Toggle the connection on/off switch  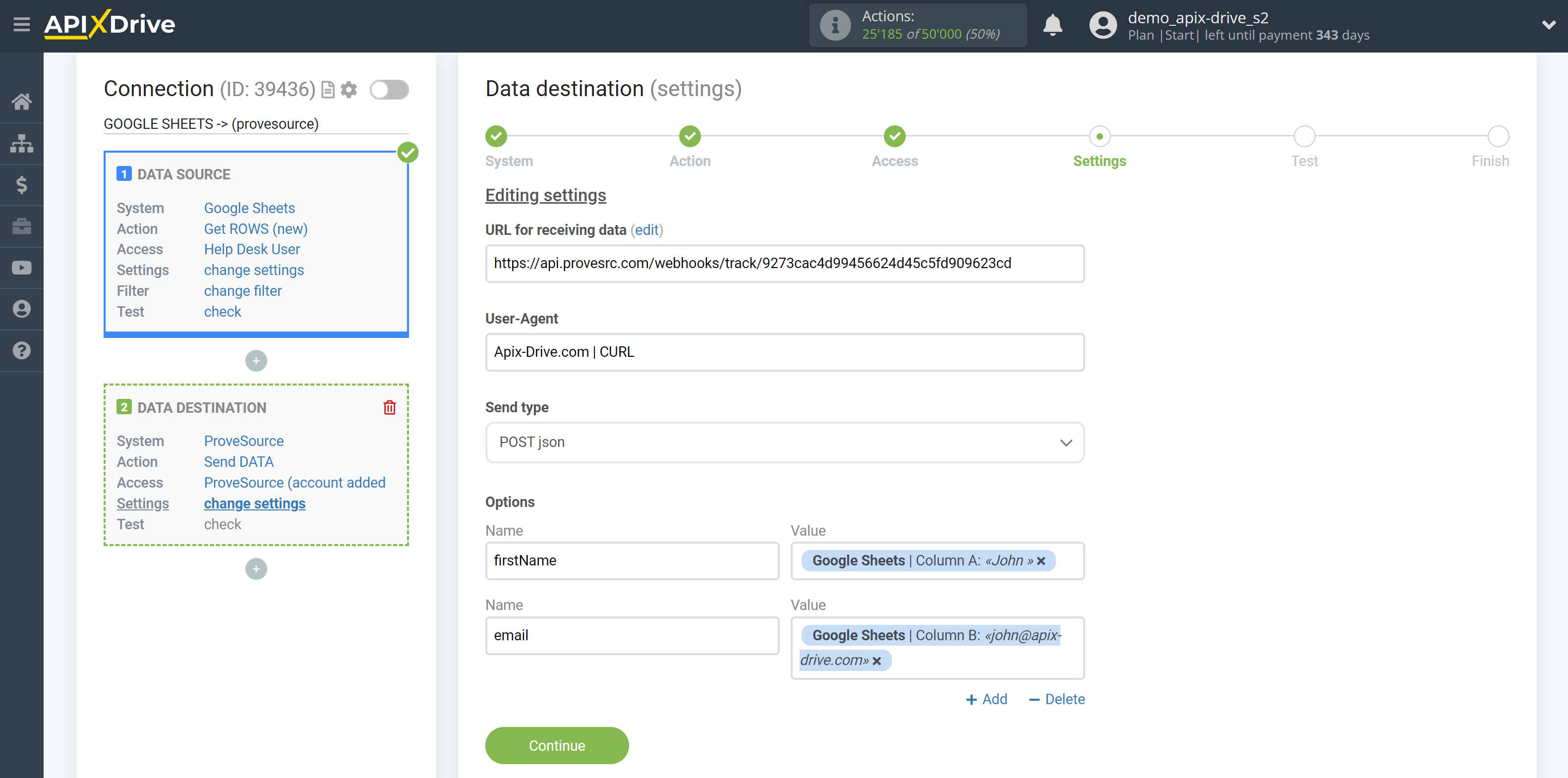click(x=390, y=90)
